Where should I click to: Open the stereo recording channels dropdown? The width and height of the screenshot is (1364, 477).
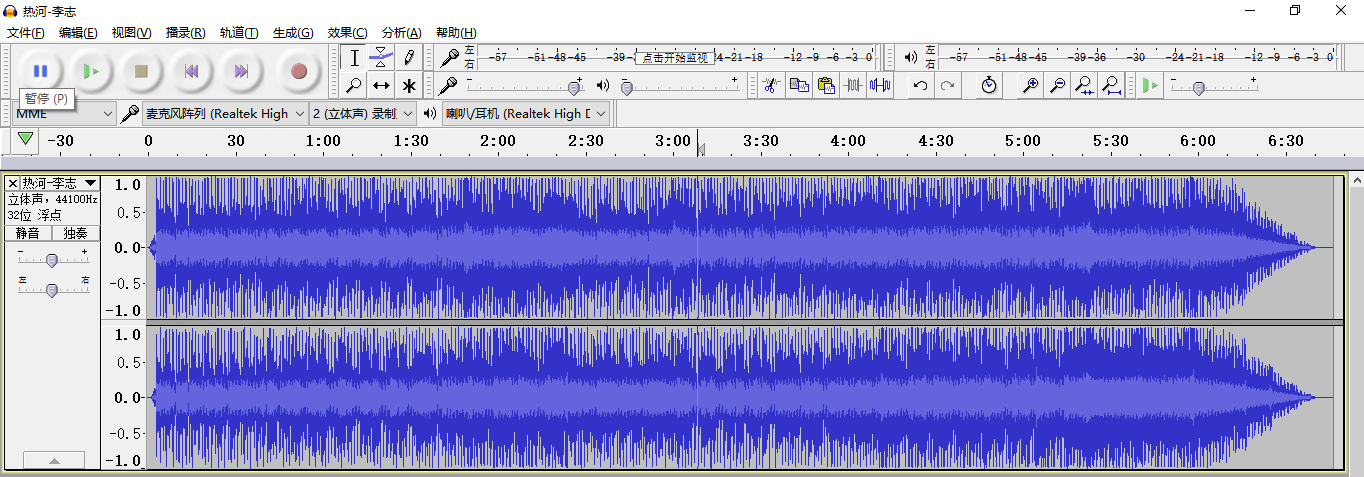click(362, 114)
